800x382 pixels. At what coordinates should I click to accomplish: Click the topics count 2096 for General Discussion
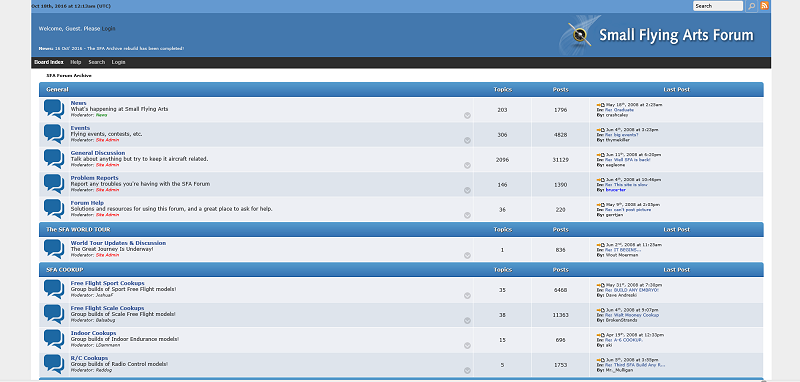coord(503,160)
